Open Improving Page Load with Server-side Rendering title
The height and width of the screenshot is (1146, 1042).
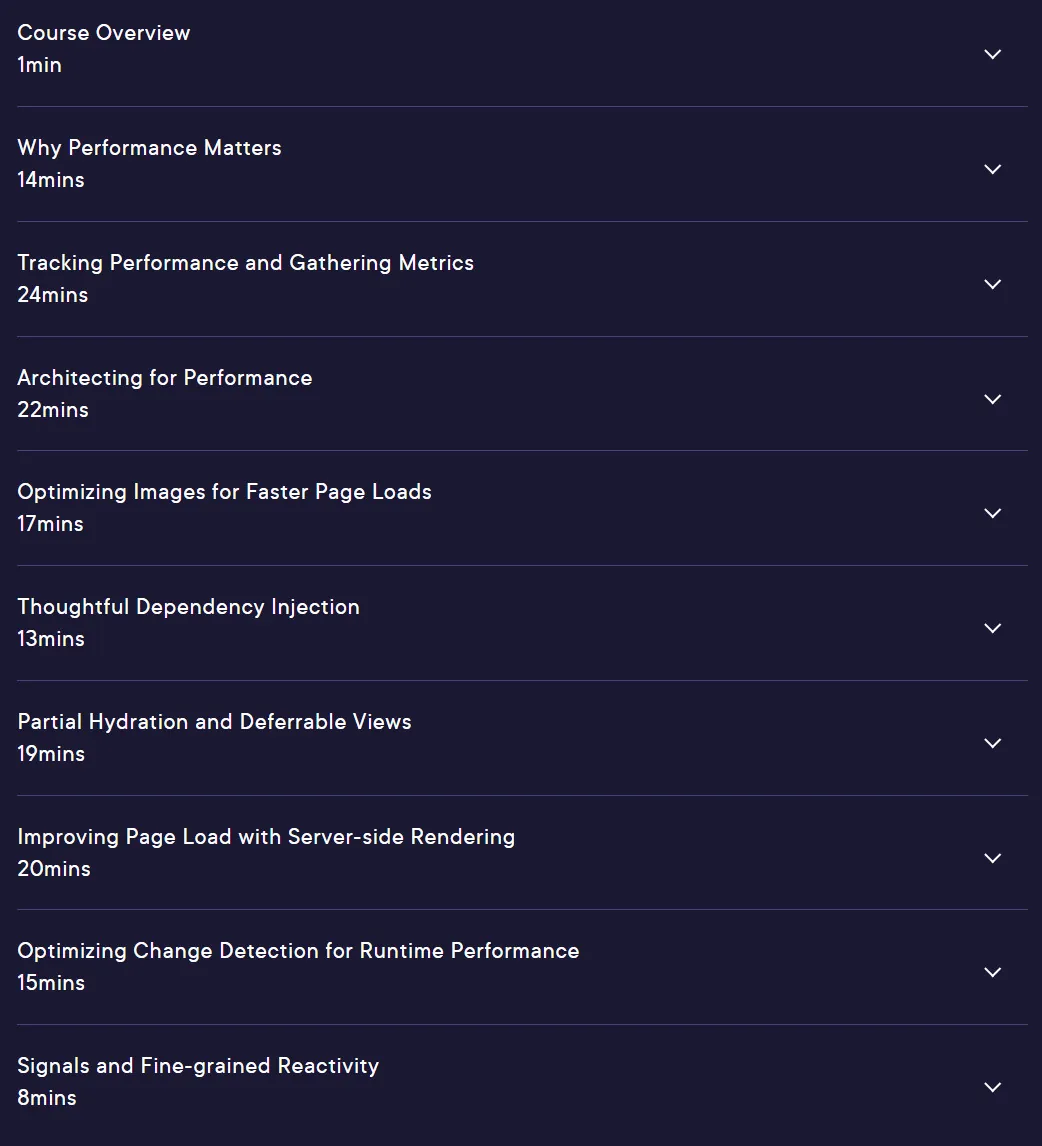(266, 837)
